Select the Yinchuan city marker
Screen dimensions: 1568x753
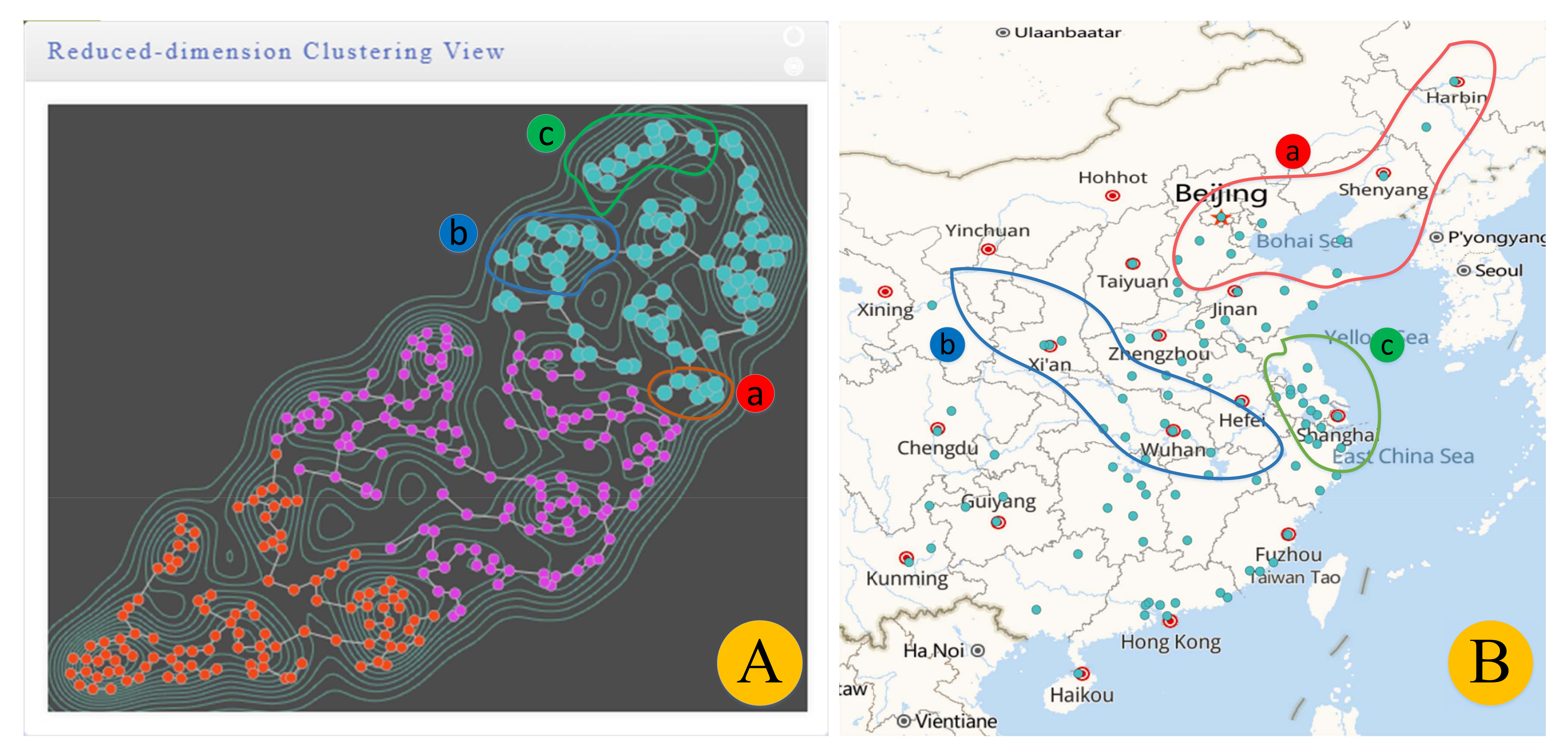click(988, 249)
